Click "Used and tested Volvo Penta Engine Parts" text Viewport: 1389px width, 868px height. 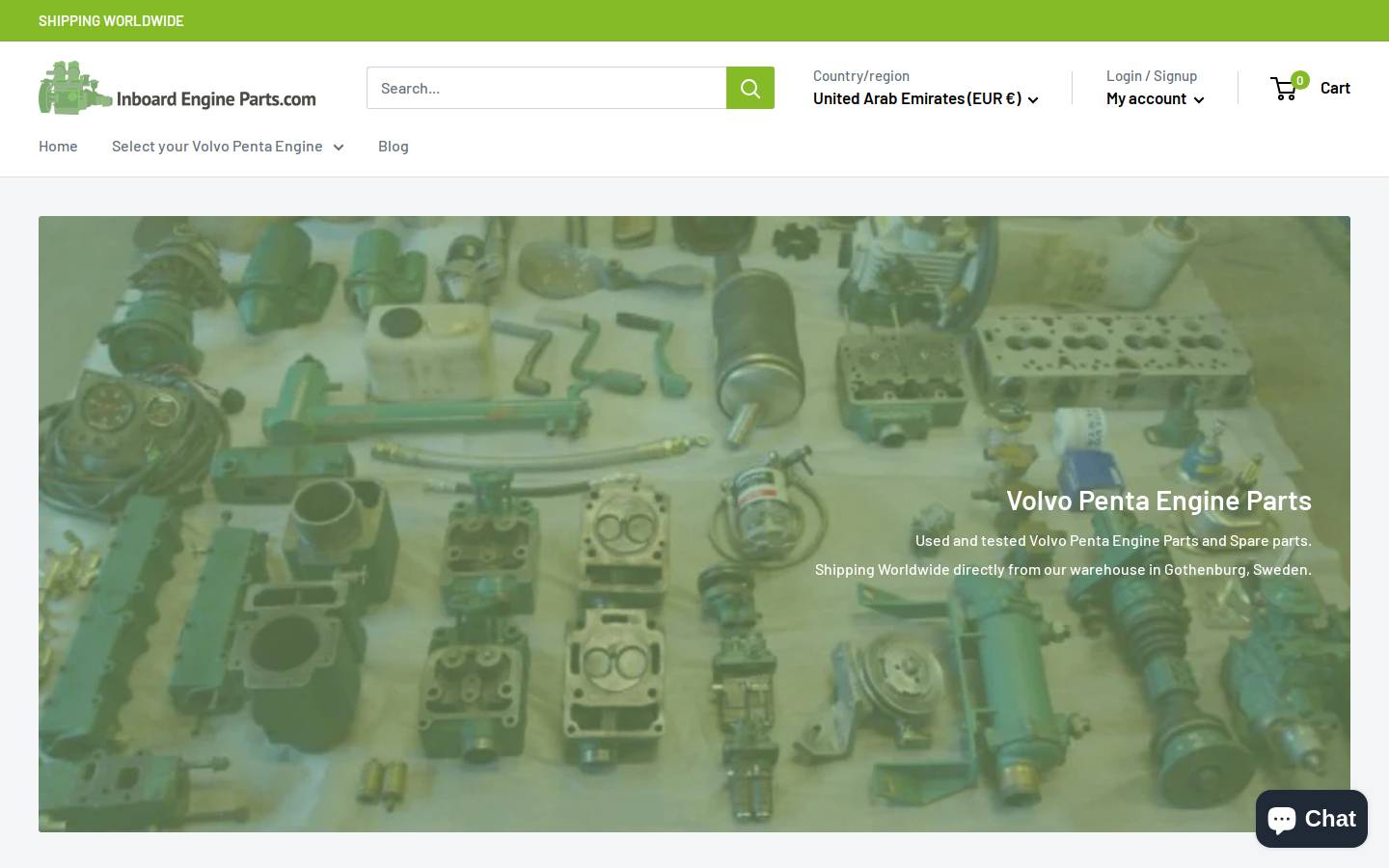click(1056, 540)
